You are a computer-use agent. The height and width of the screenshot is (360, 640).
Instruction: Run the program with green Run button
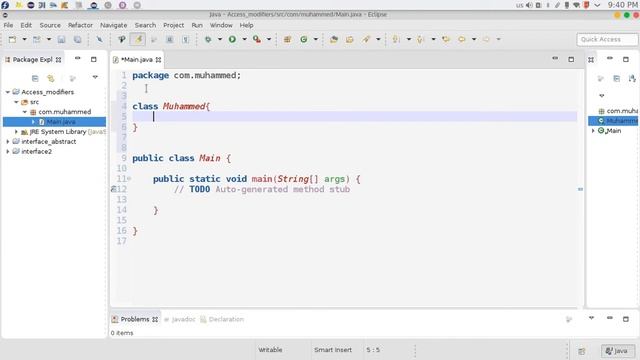coord(232,39)
